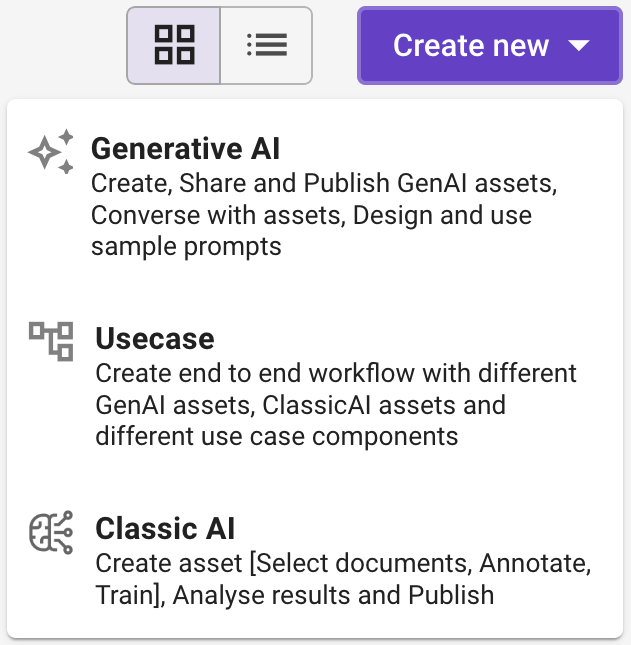This screenshot has width=631, height=645.
Task: Click the 'sample prompts' line of text
Action: (x=186, y=247)
